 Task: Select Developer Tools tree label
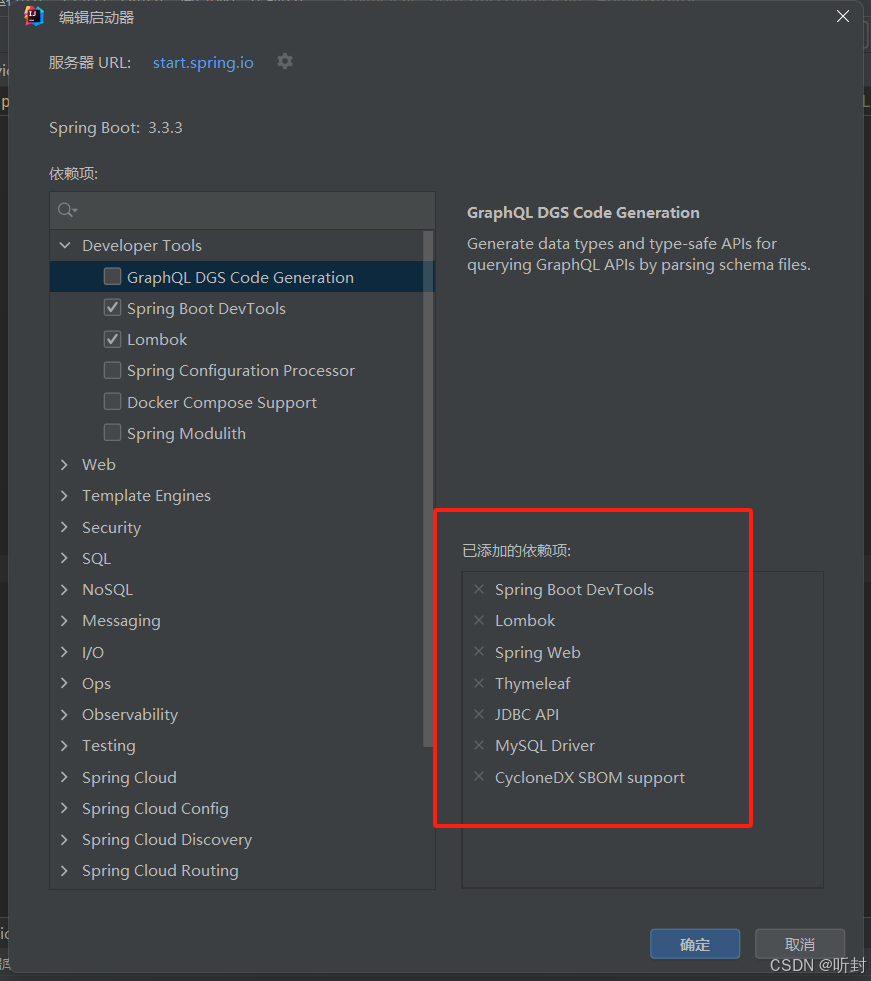point(142,245)
